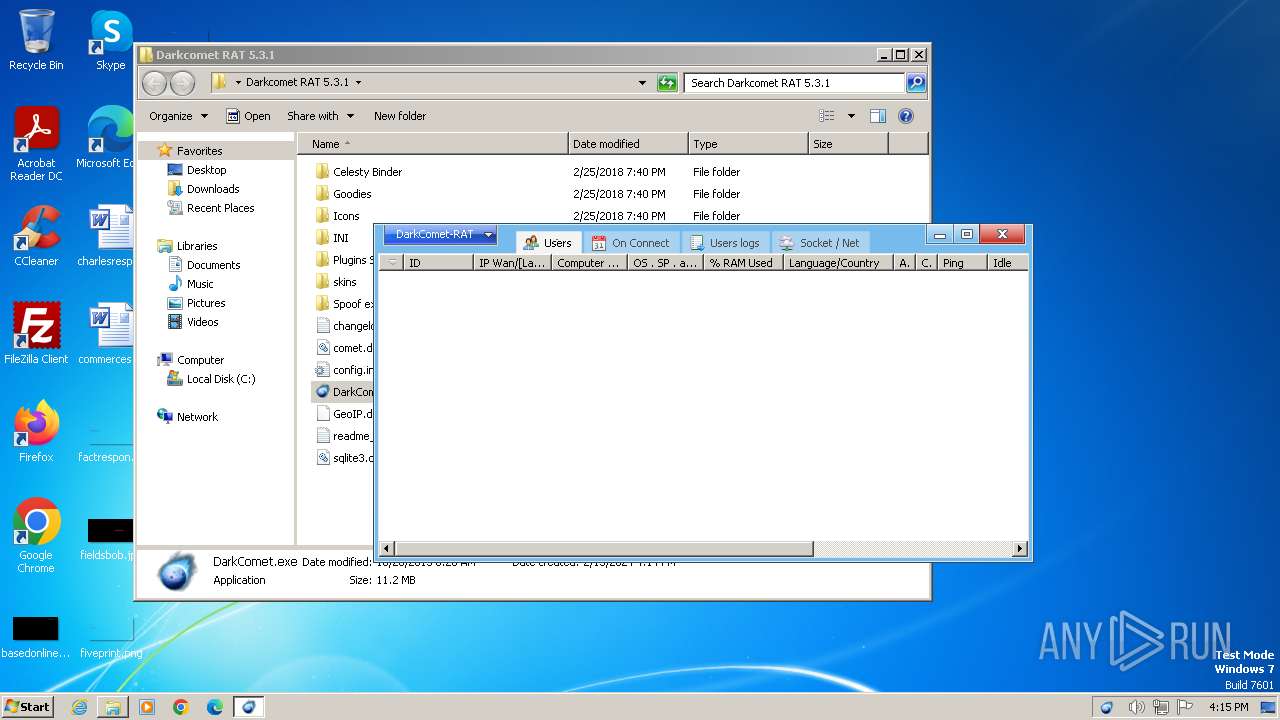The width and height of the screenshot is (1280, 720).
Task: Select the Firefox desktop icon
Action: coord(36,431)
